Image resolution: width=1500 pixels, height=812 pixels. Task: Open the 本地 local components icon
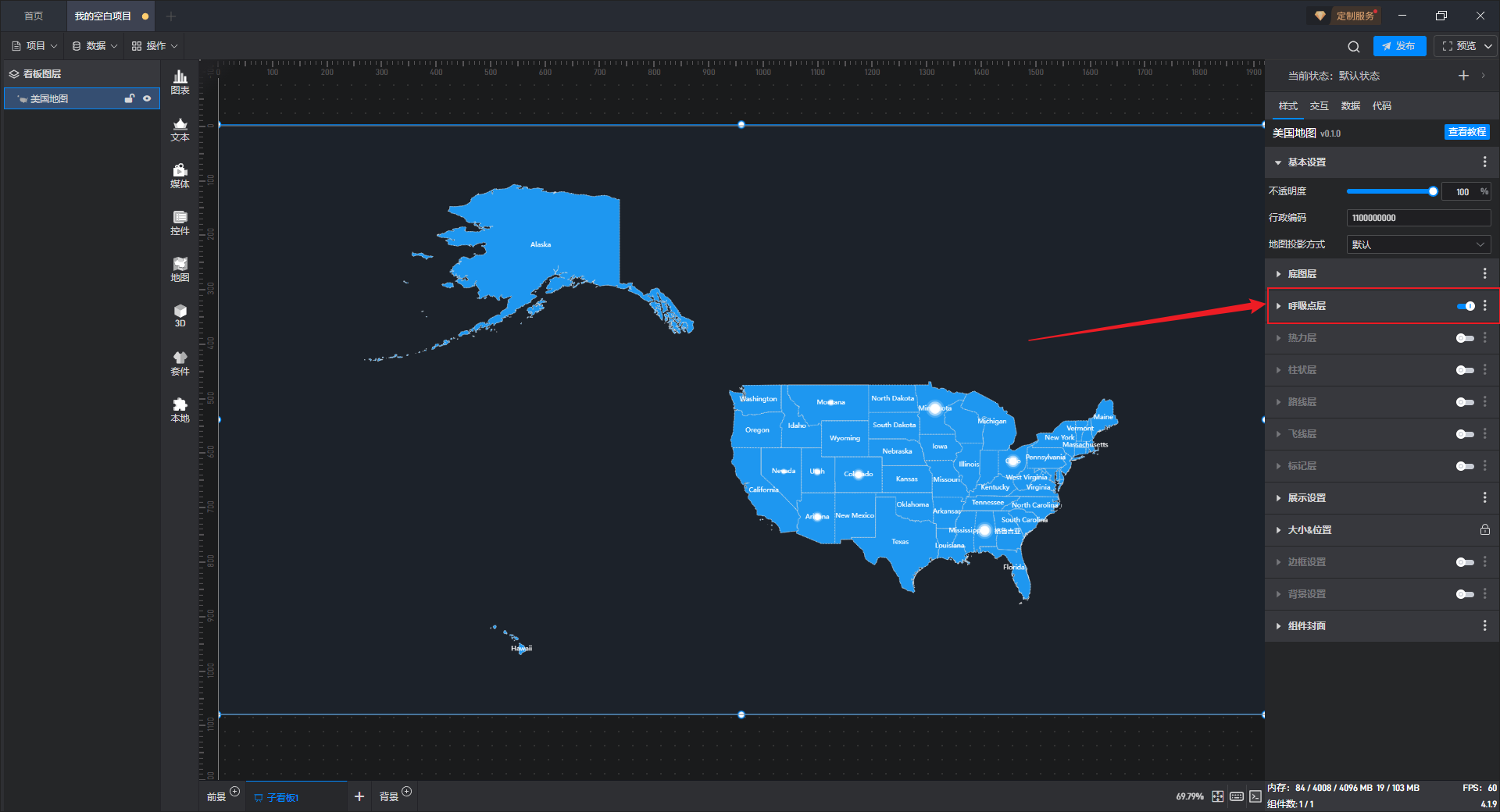(x=180, y=410)
